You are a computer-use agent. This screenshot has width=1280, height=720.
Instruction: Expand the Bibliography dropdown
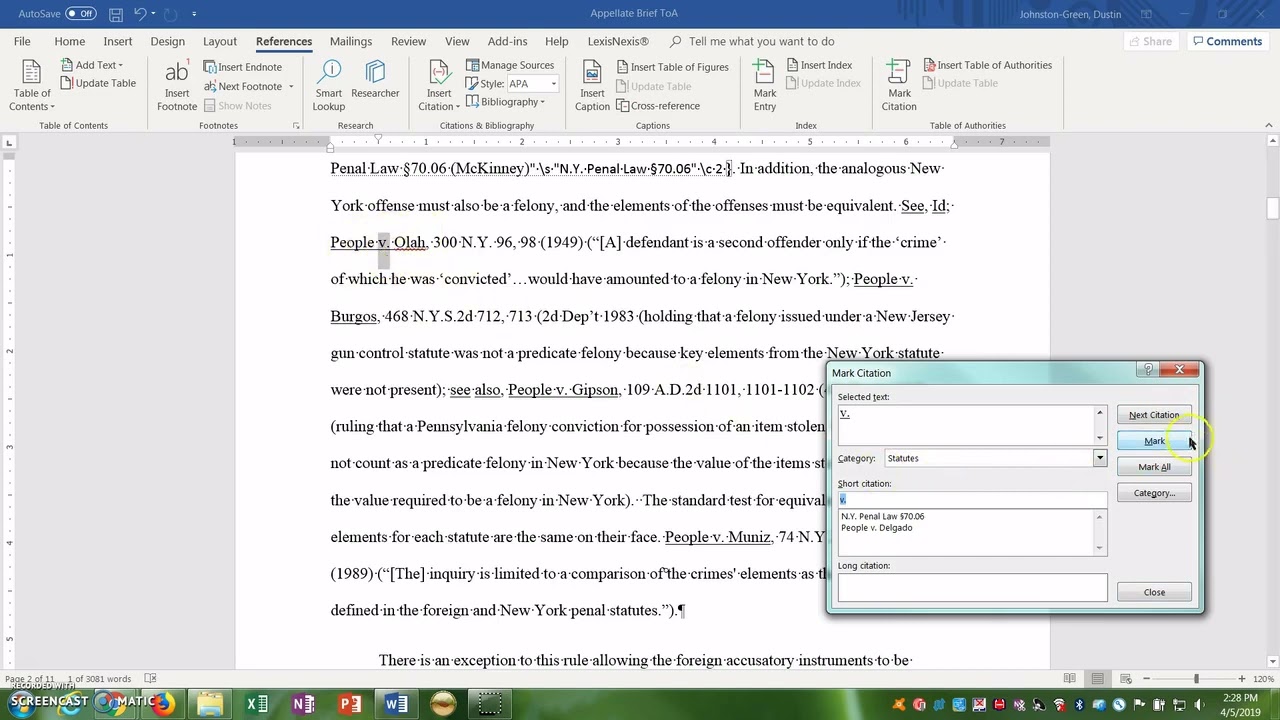pos(506,102)
